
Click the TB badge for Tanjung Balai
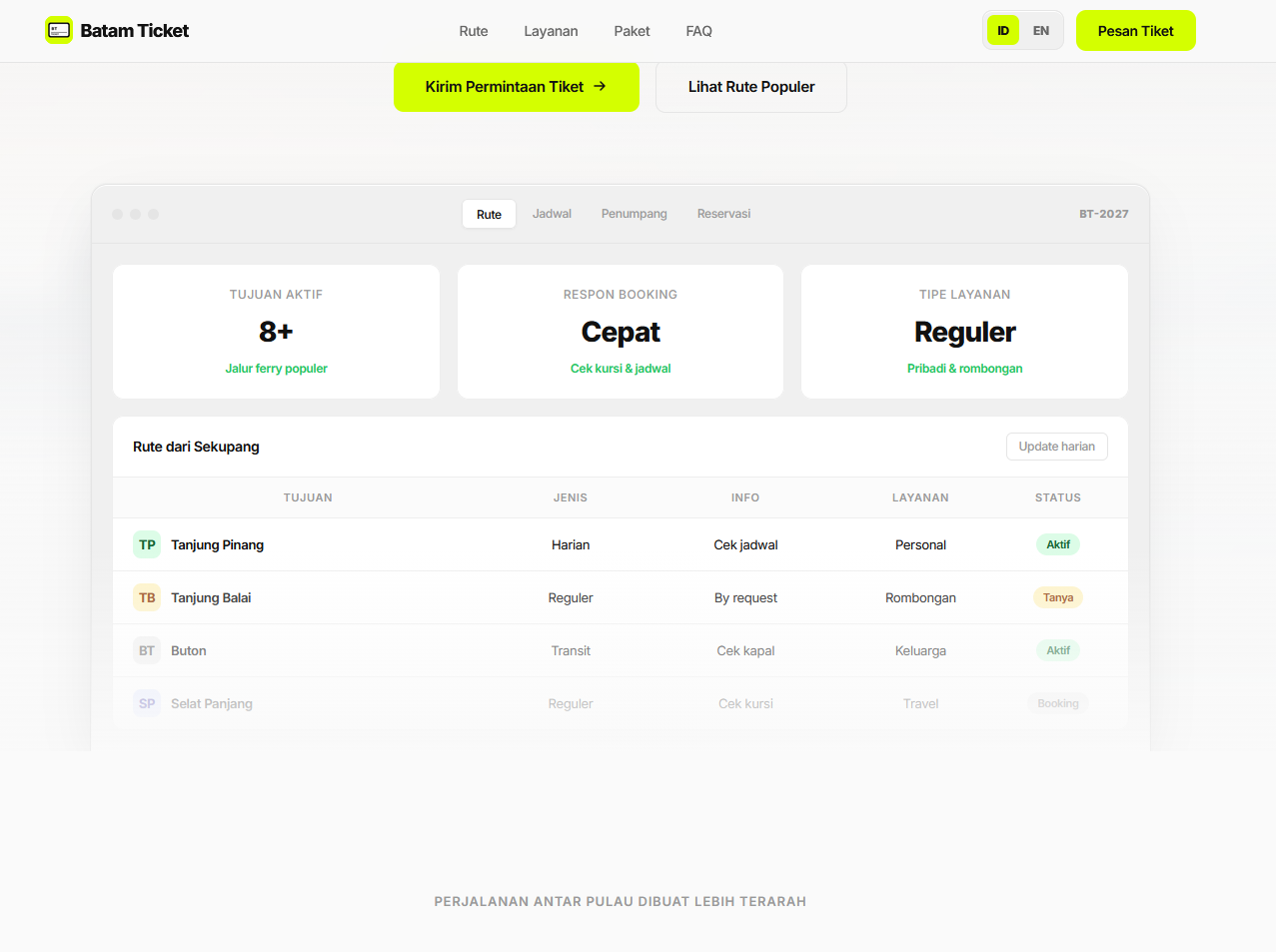(147, 597)
